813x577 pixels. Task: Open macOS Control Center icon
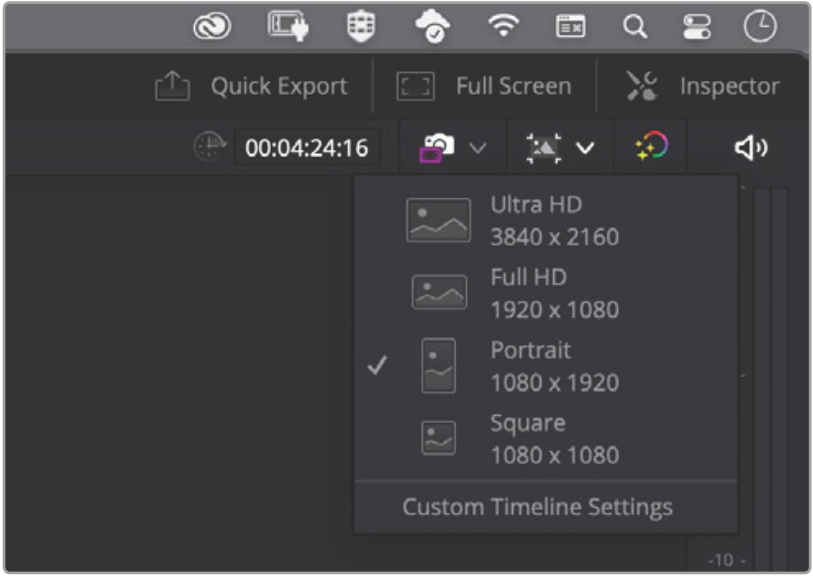pos(695,27)
